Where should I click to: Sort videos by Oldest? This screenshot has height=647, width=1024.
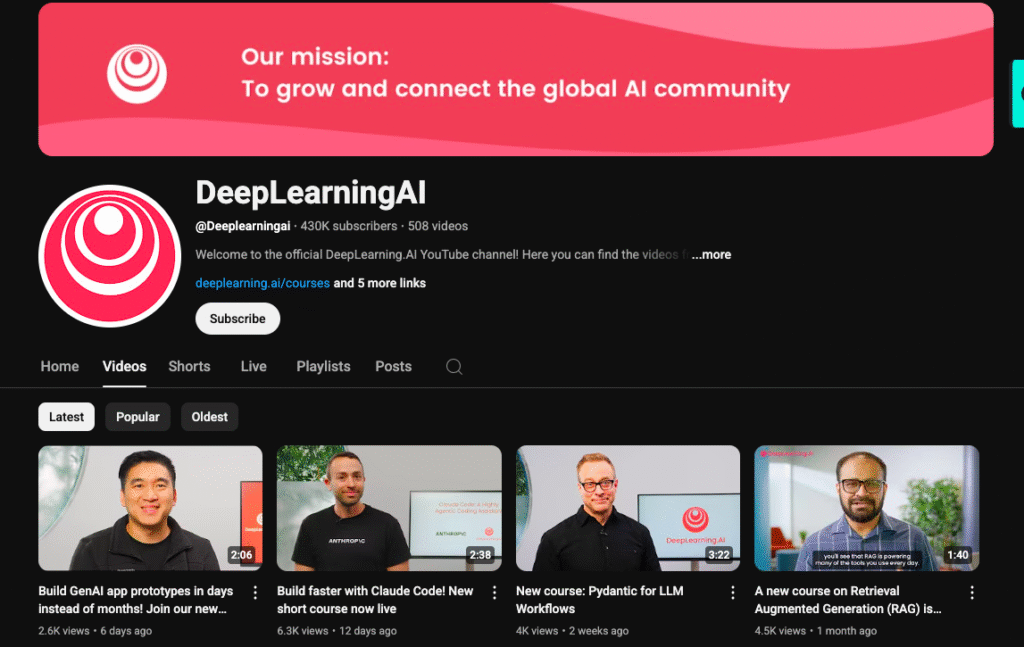(x=210, y=417)
